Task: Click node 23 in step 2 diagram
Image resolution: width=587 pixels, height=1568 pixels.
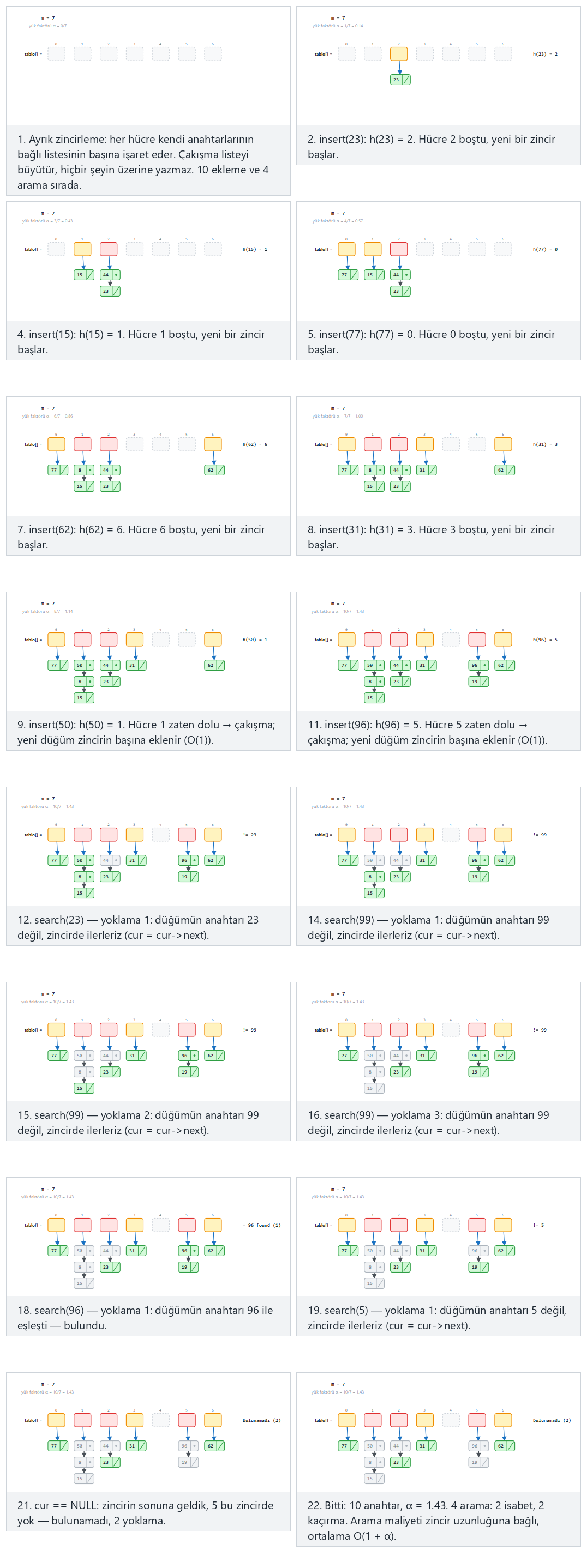Action: point(400,80)
